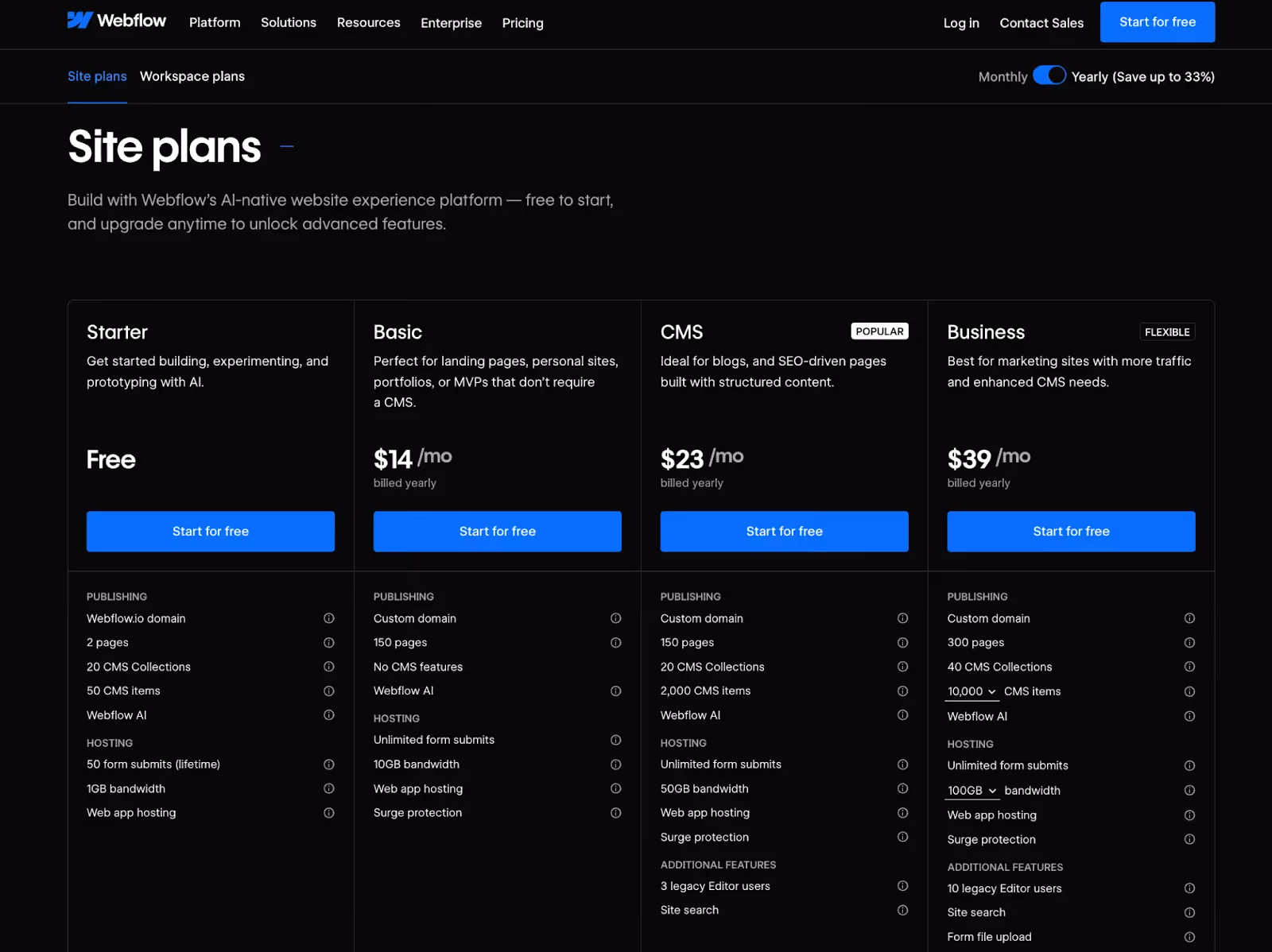
Task: Show info for Starter 2 pages
Action: pyautogui.click(x=329, y=642)
